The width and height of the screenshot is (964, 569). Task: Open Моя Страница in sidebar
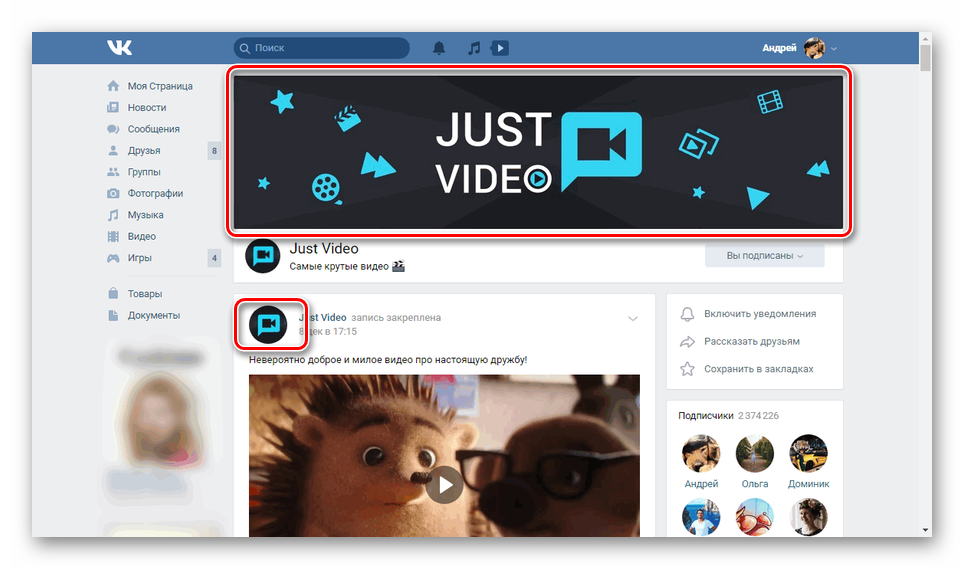(160, 86)
